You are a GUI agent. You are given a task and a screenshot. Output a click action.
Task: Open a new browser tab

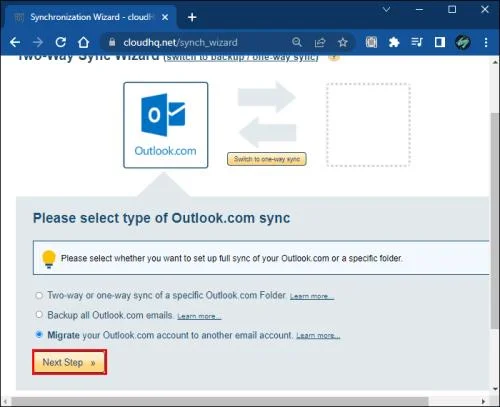coord(192,17)
